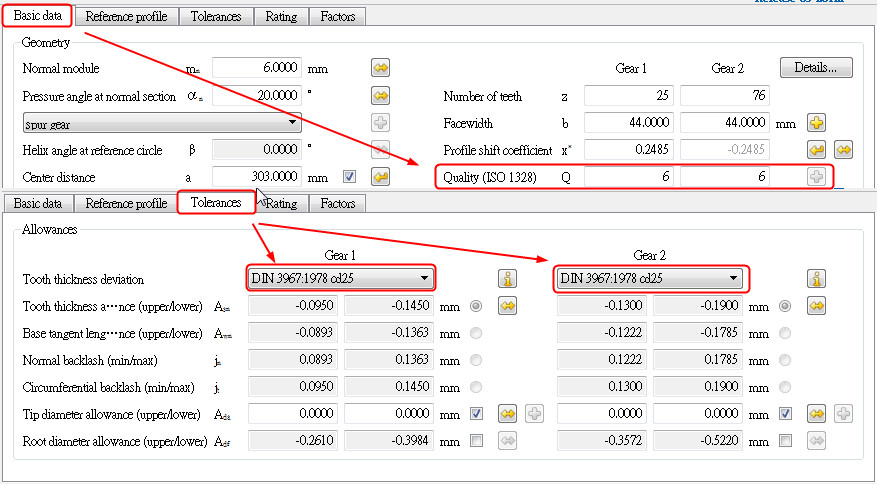Click greyed icon beside Helix angle field
Screen dimensions: 877x484
(380, 150)
